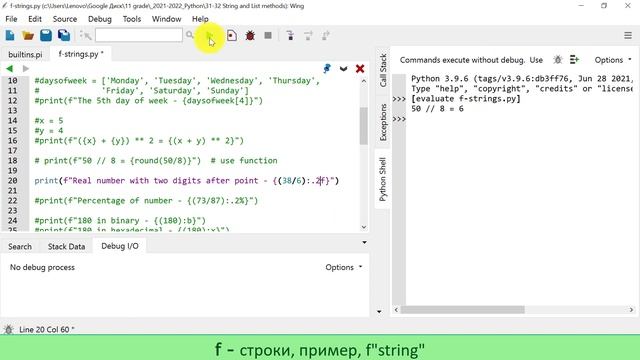This screenshot has width=640, height=360.
Task: Click the '180 in binary' comment line
Action: point(120,220)
